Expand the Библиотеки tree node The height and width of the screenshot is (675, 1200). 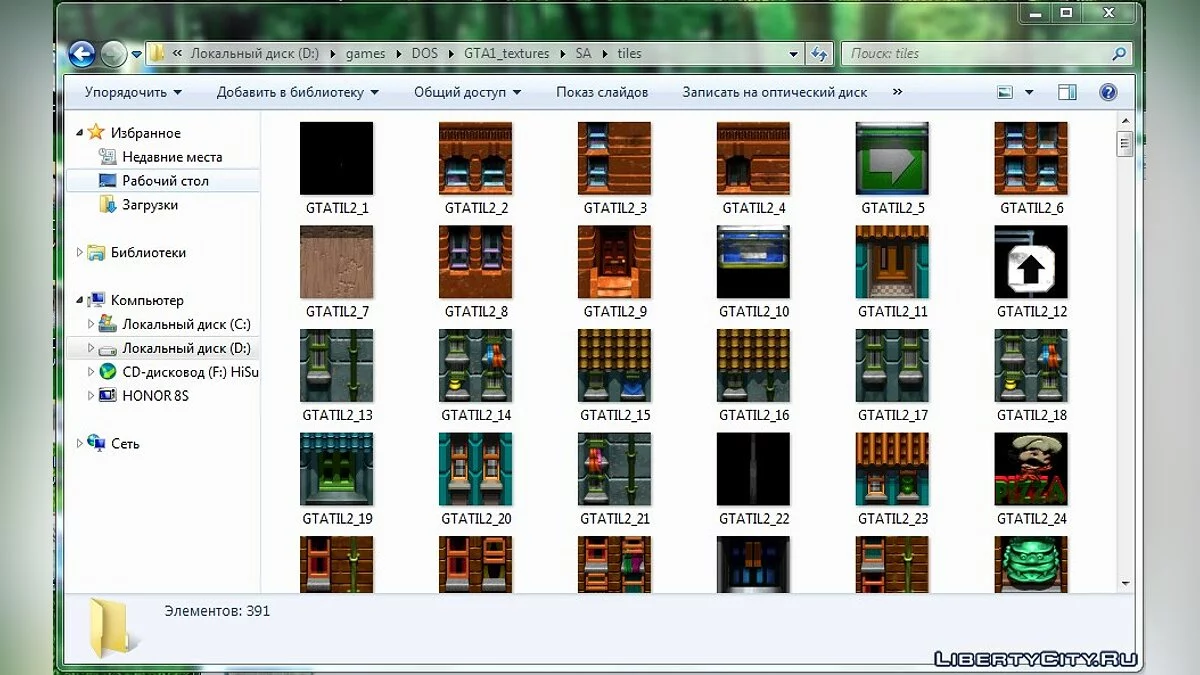[x=81, y=253]
